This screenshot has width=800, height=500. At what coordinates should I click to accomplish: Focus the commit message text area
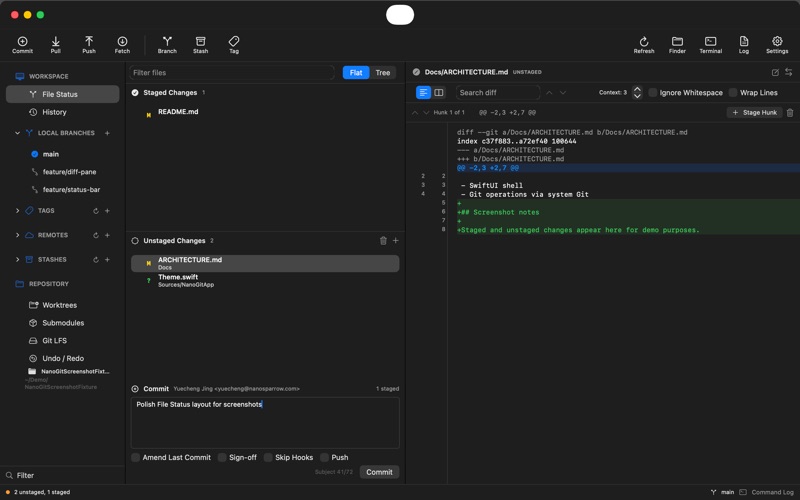click(x=265, y=423)
